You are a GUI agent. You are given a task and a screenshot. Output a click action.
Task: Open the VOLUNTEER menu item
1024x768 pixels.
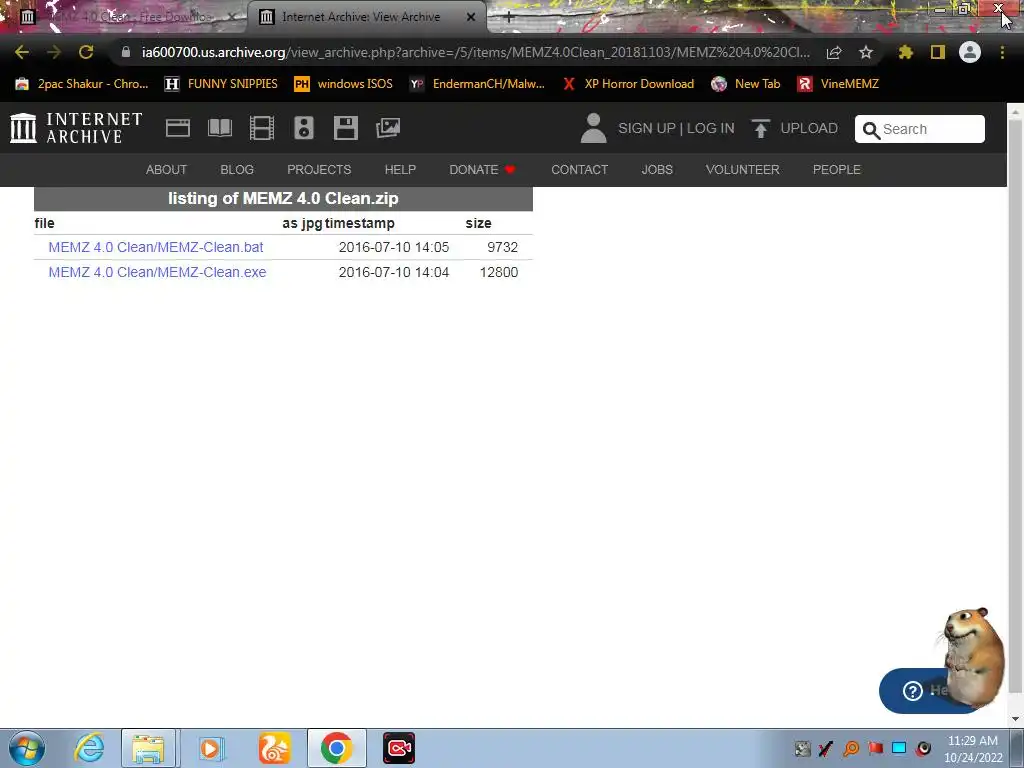(x=742, y=170)
